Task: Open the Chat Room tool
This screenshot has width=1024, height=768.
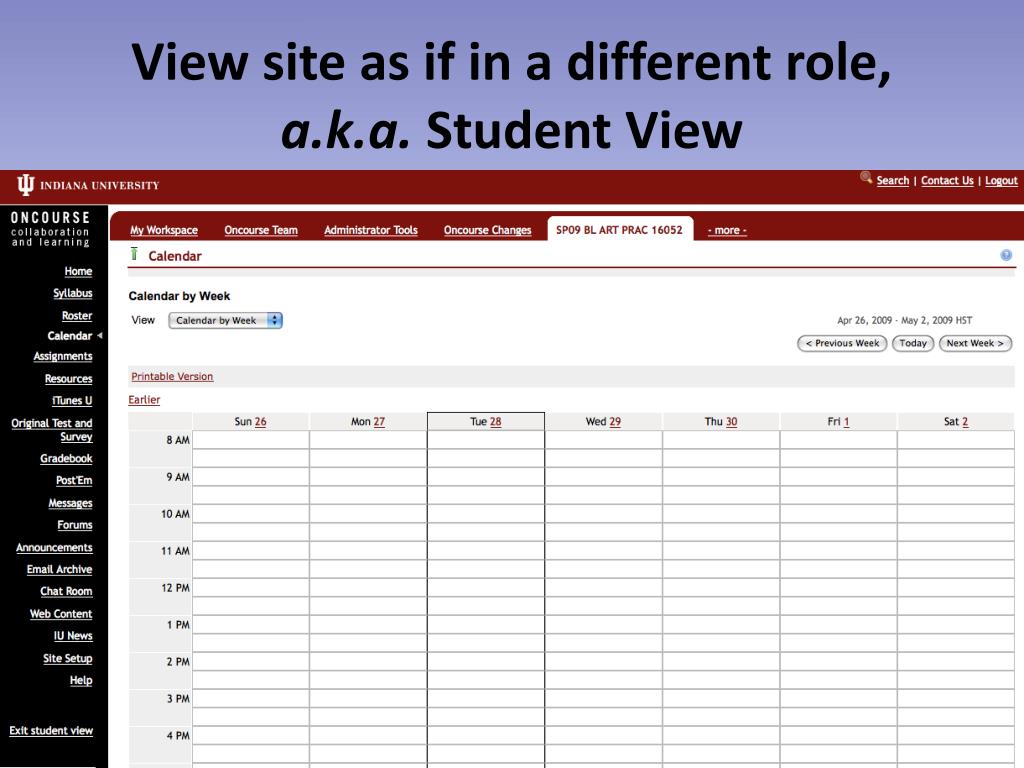Action: coord(66,591)
